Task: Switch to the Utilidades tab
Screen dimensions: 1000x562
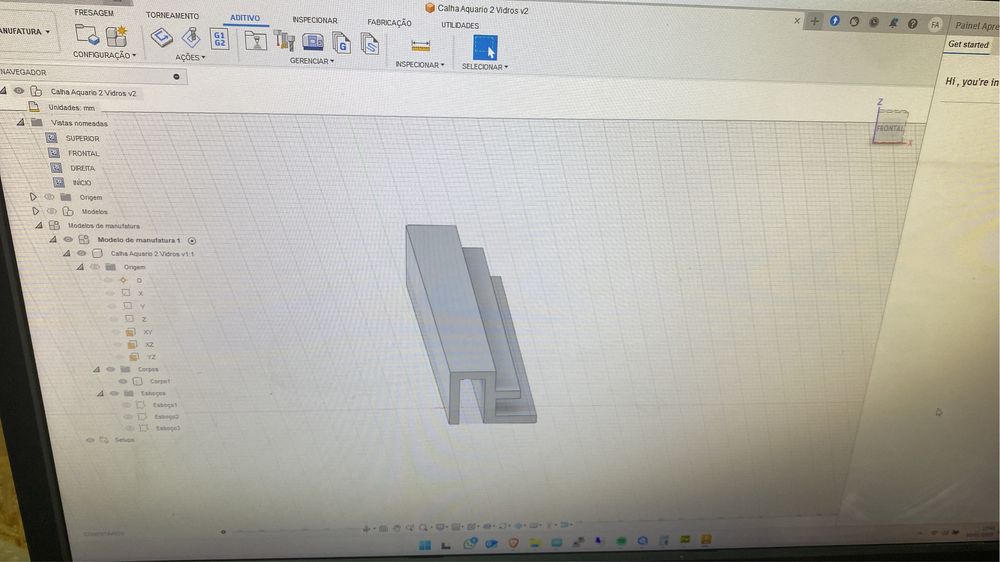Action: point(460,26)
